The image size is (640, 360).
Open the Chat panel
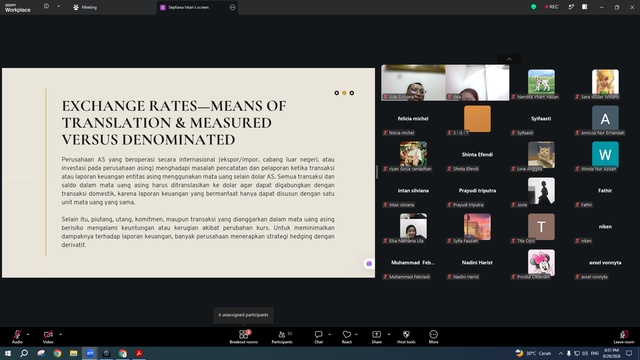[x=318, y=337]
